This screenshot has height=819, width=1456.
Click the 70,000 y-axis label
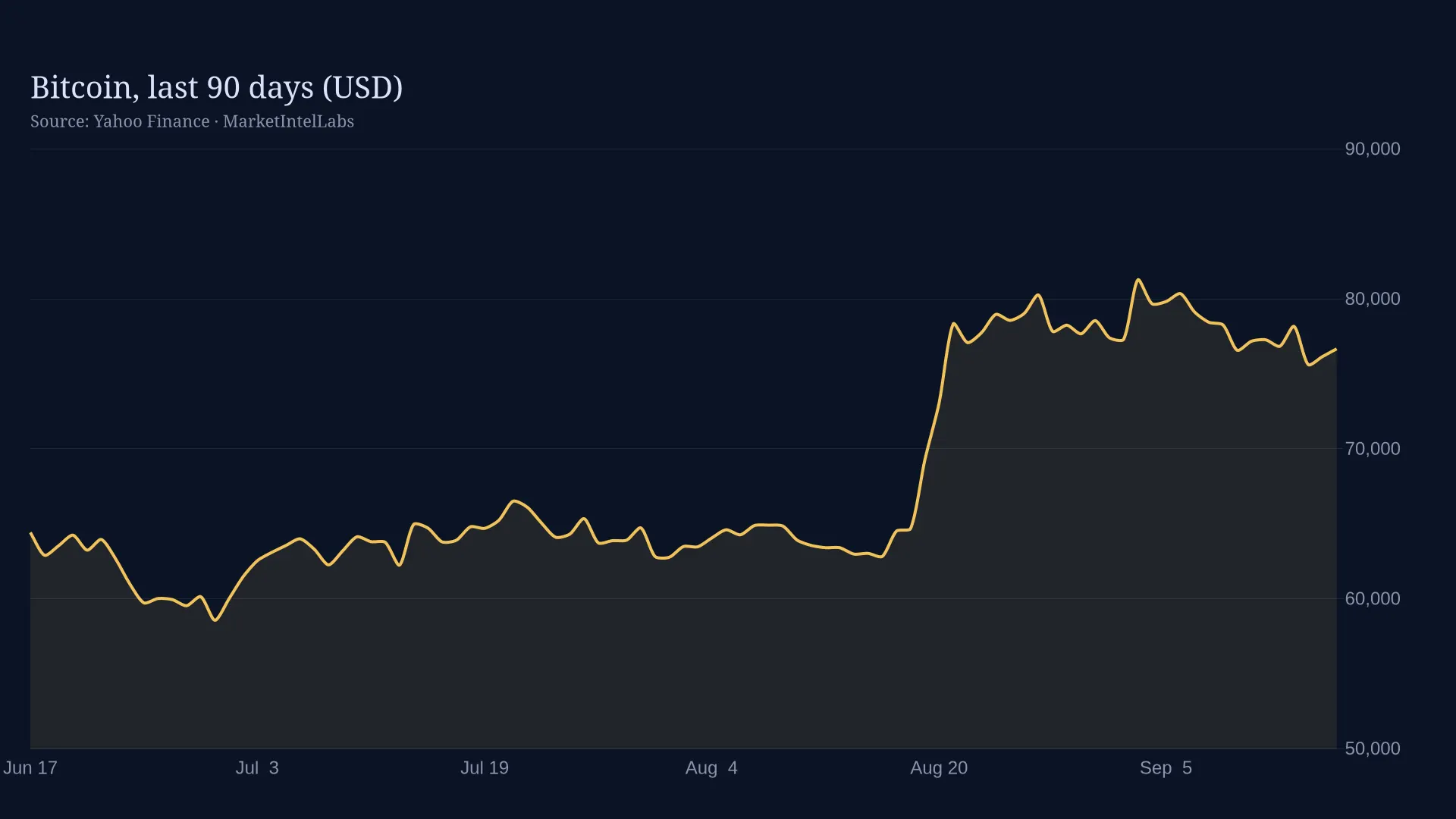[1373, 449]
